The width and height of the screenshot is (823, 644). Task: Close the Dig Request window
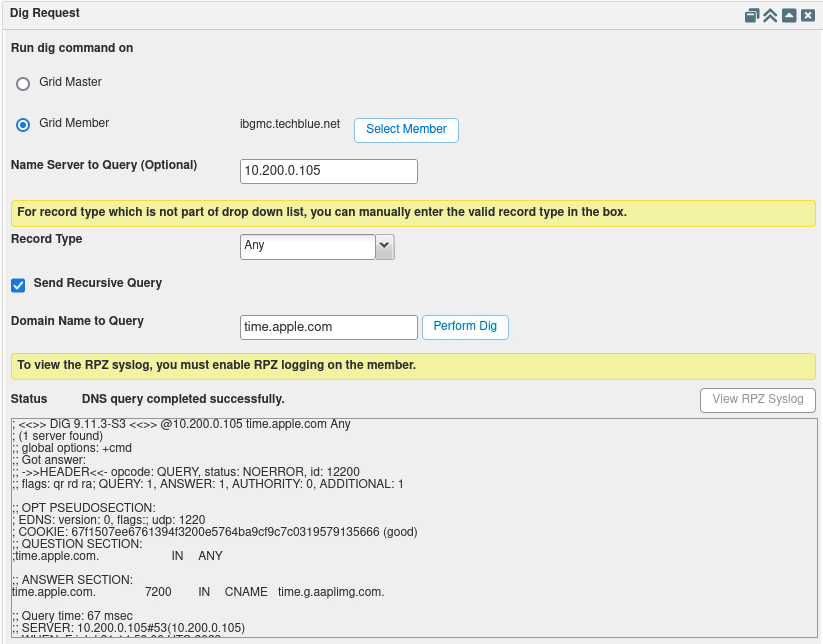coord(808,15)
